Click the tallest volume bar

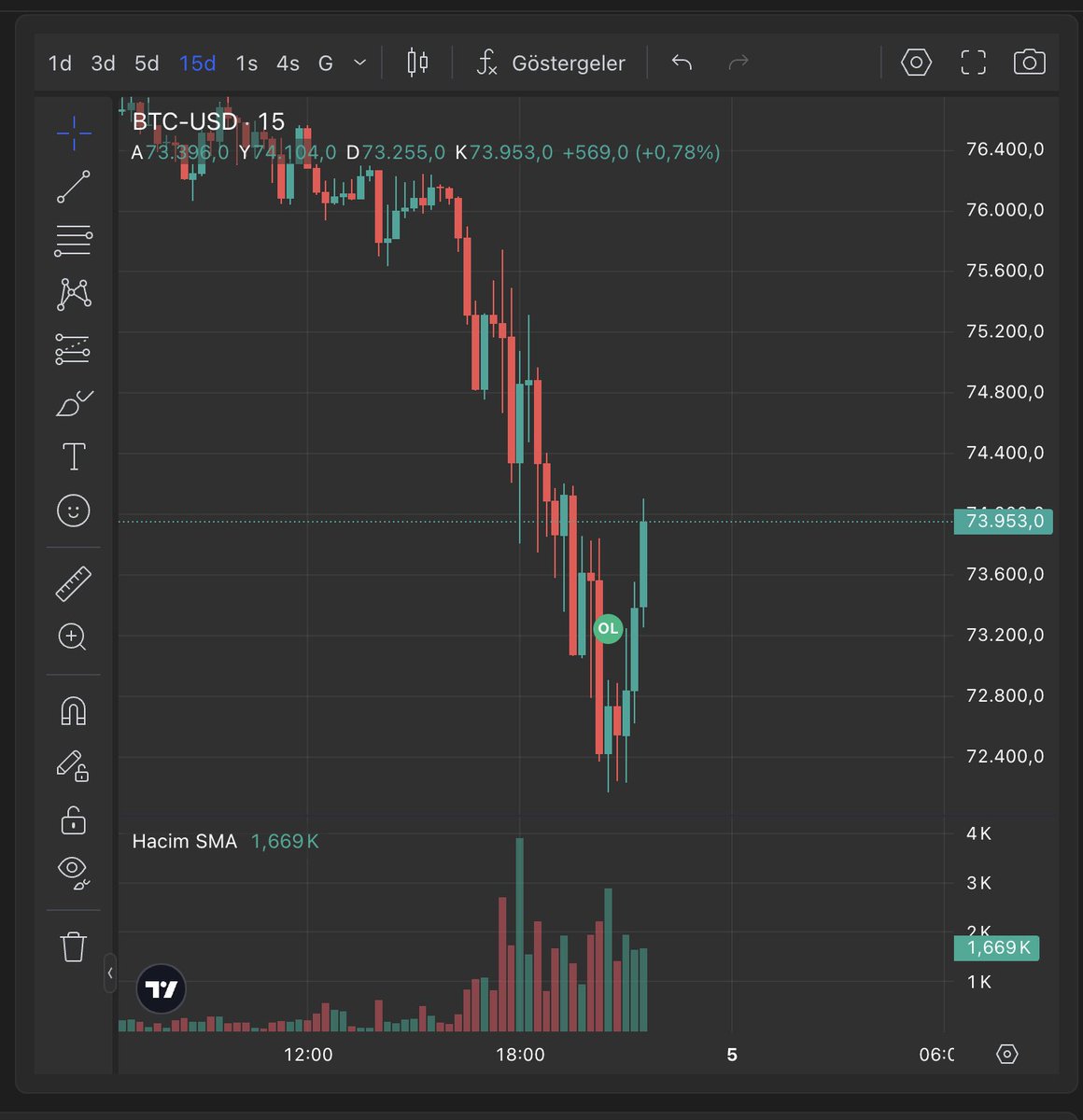click(x=520, y=934)
